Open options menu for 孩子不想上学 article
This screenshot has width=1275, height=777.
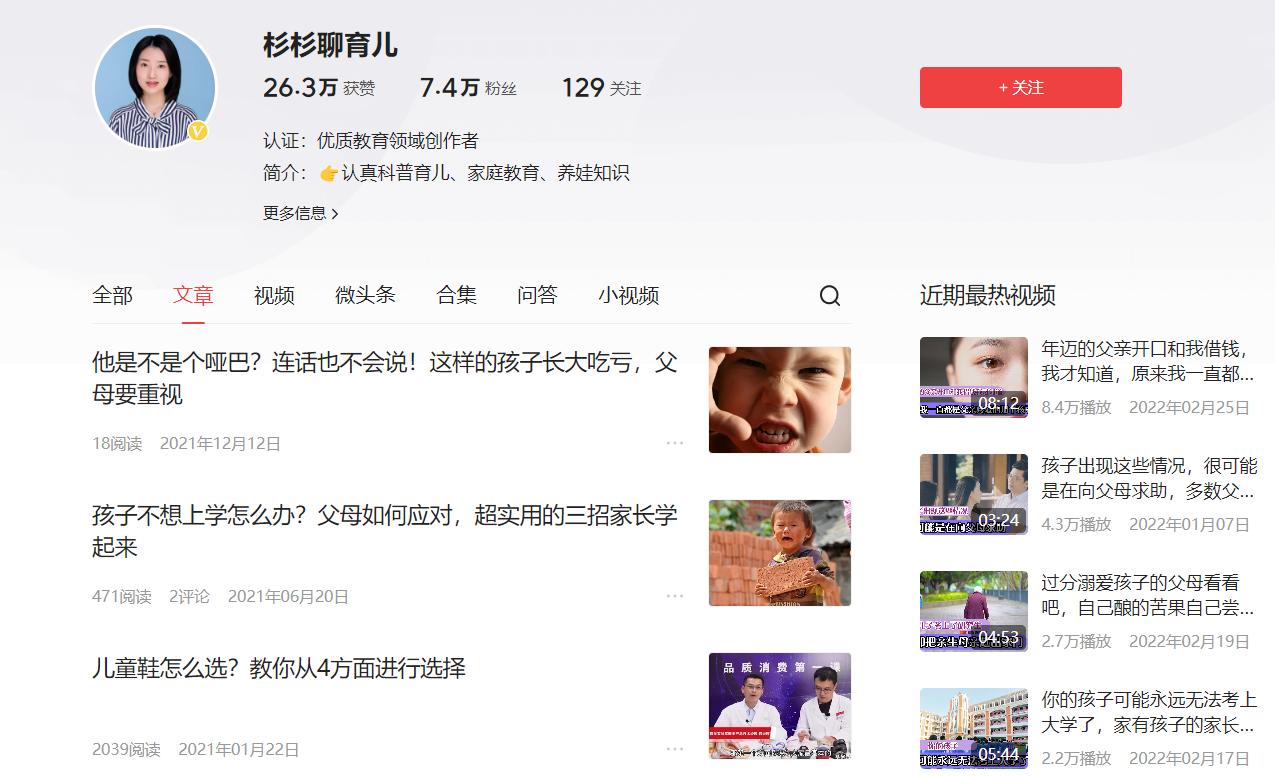(x=675, y=596)
